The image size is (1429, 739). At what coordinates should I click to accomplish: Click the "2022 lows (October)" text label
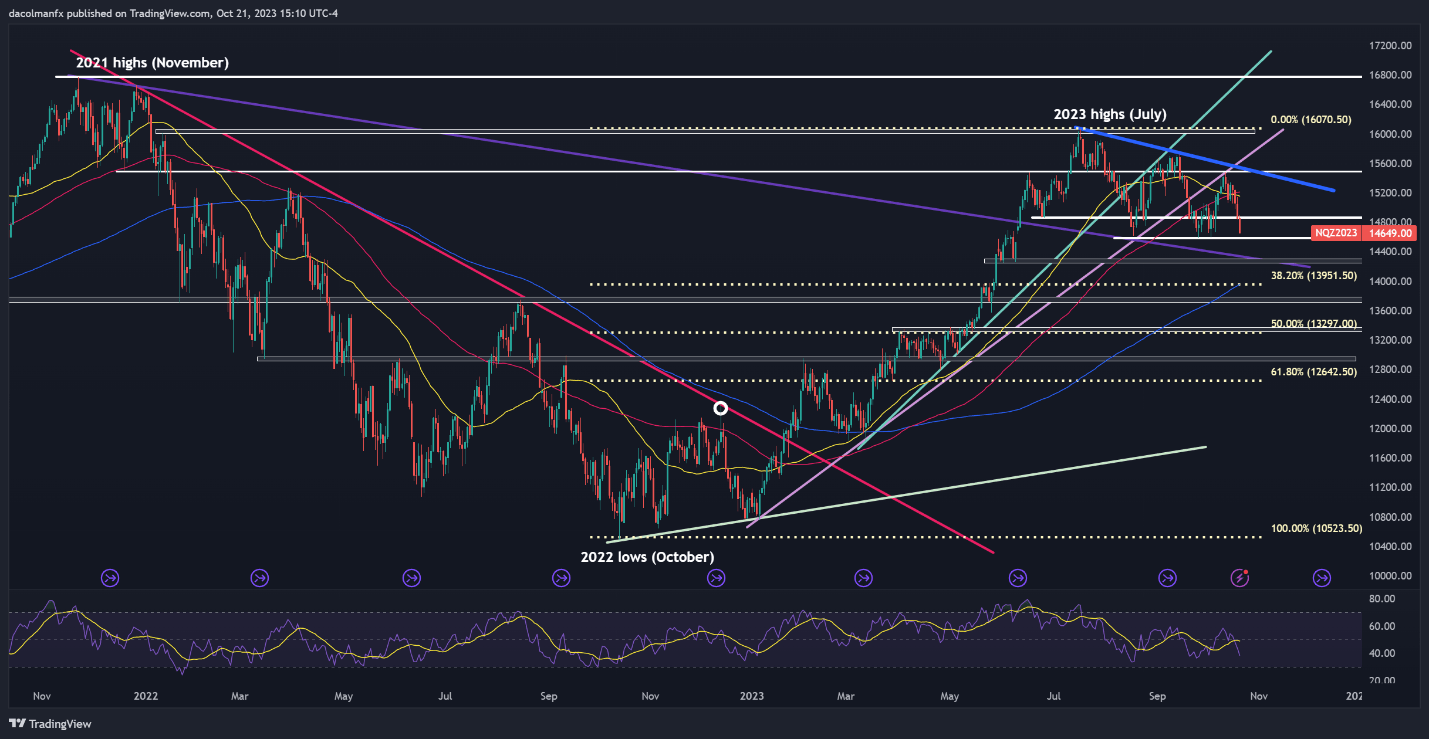point(647,556)
